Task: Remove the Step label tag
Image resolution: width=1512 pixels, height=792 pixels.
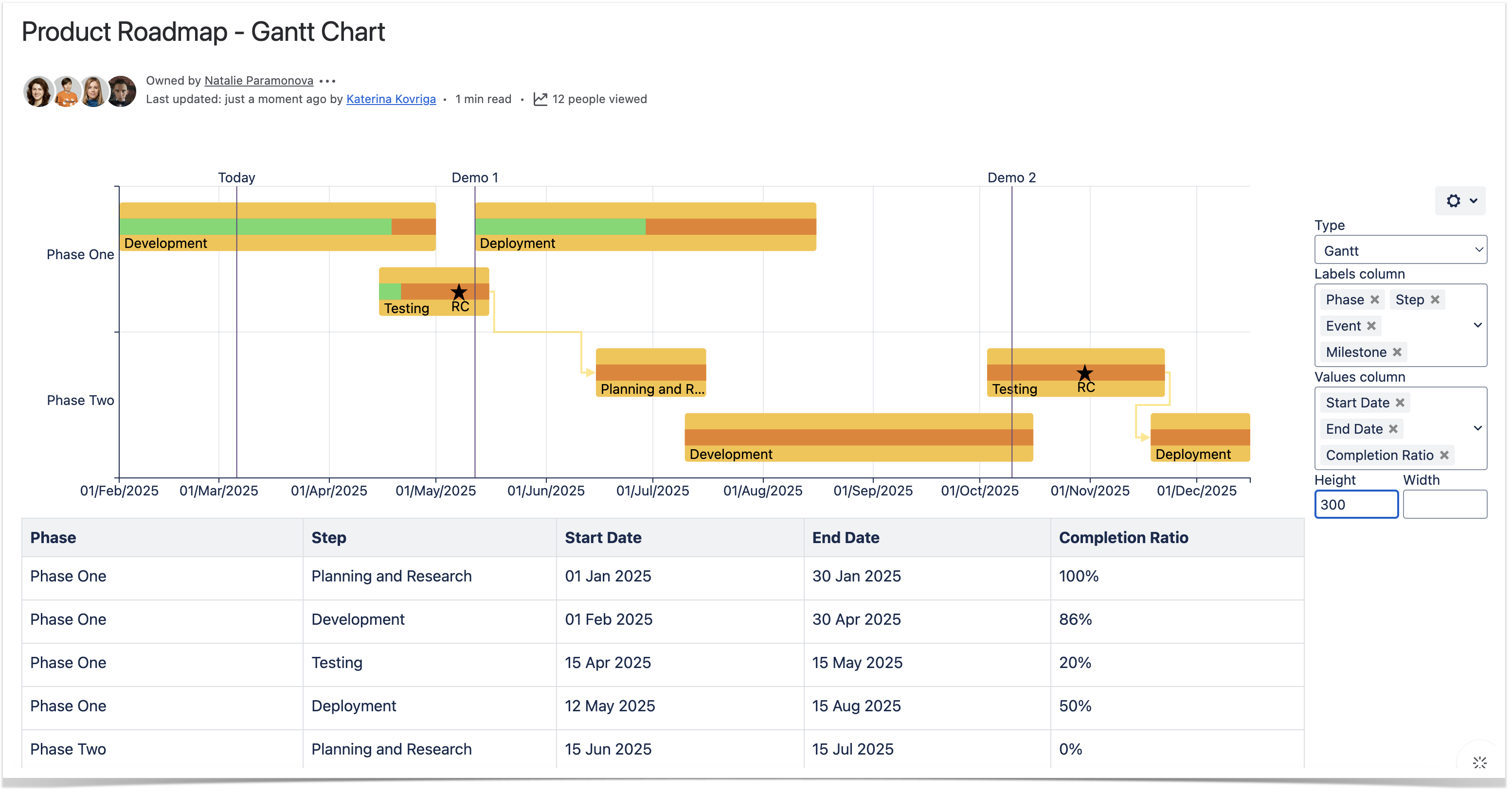Action: 1435,300
